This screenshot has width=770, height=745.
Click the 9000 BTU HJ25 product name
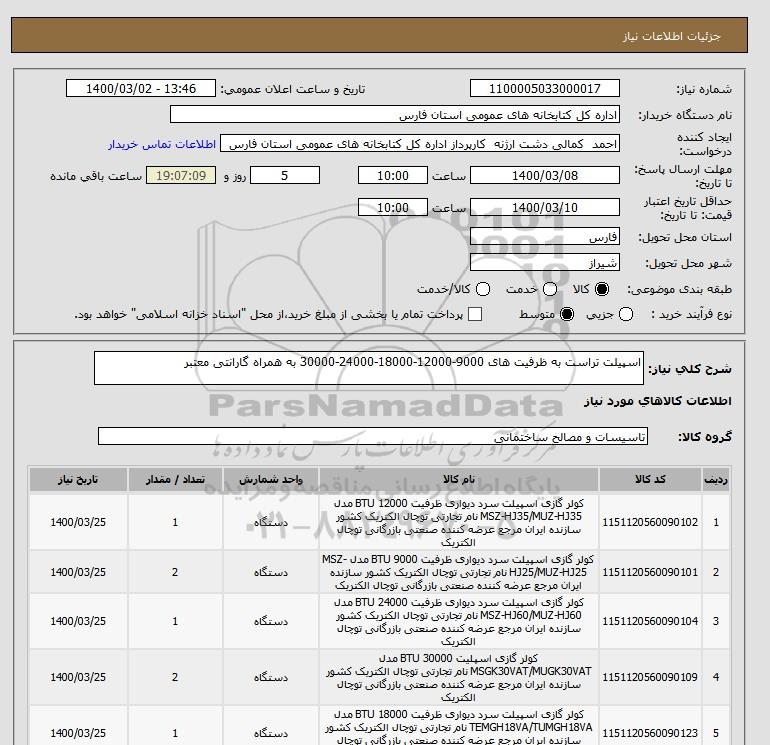459,573
